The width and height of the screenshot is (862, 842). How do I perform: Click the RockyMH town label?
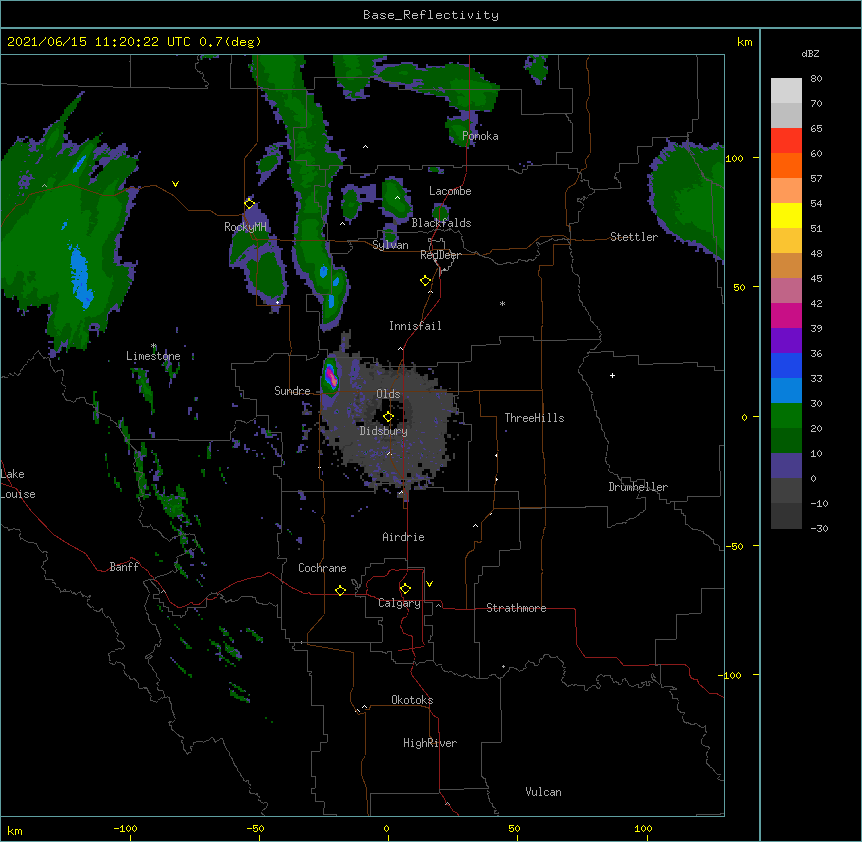tap(245, 227)
